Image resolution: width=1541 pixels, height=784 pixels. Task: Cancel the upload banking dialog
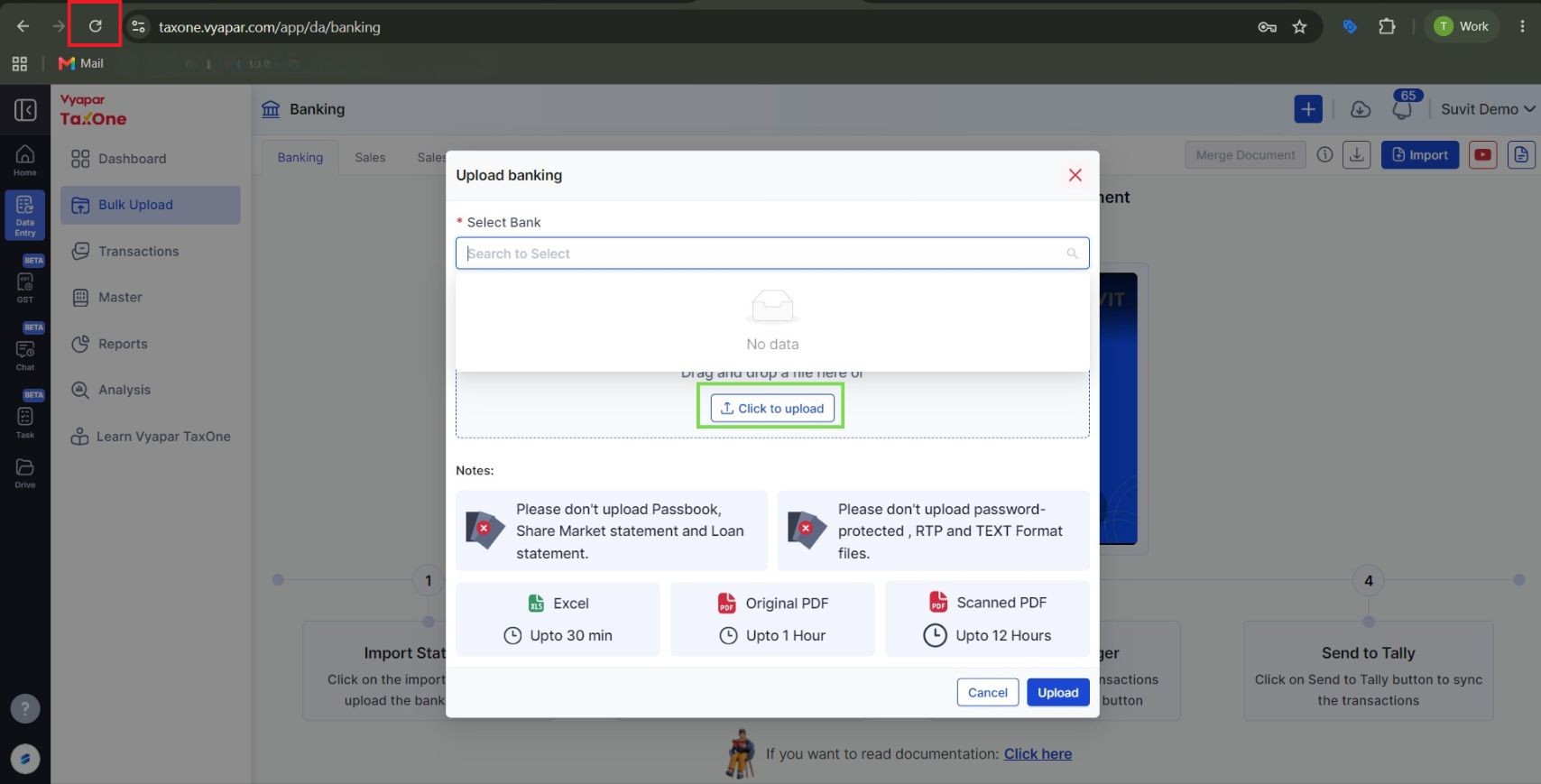click(987, 692)
